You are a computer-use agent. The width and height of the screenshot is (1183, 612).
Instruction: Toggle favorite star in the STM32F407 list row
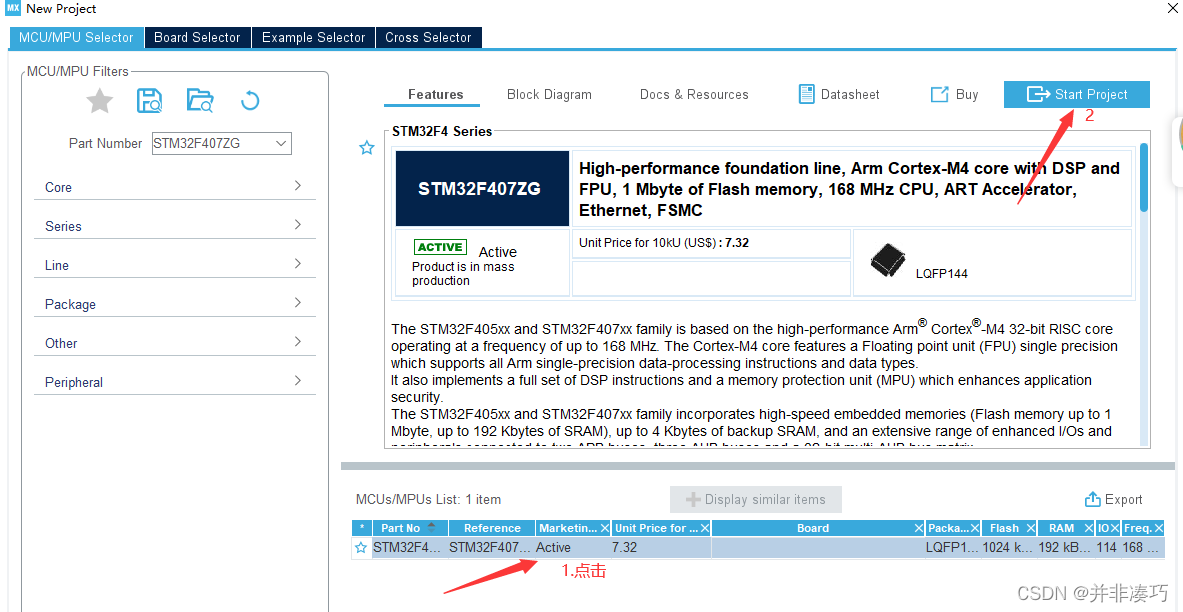[361, 548]
